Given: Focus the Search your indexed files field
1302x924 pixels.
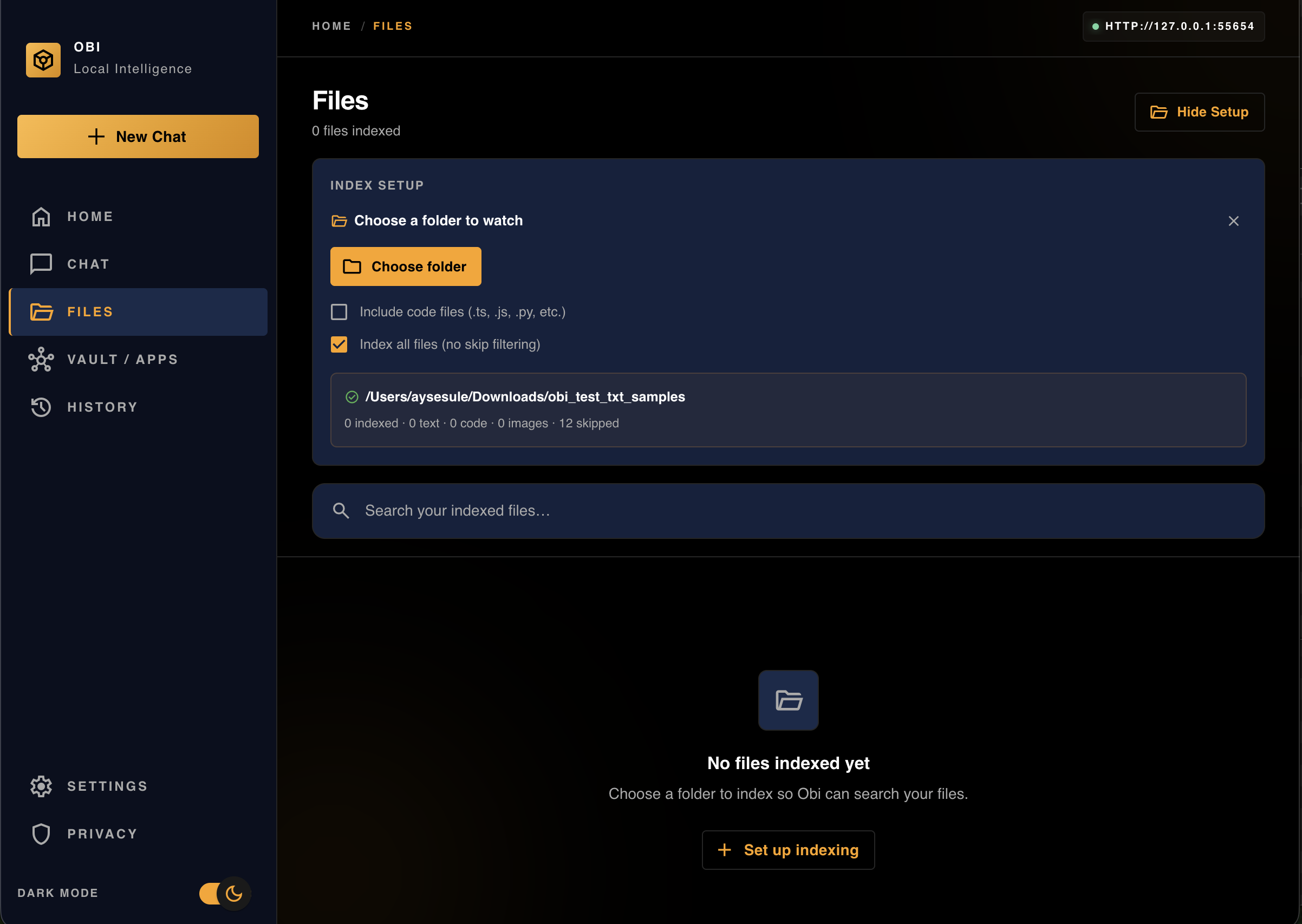Looking at the screenshot, I should tap(796, 511).
